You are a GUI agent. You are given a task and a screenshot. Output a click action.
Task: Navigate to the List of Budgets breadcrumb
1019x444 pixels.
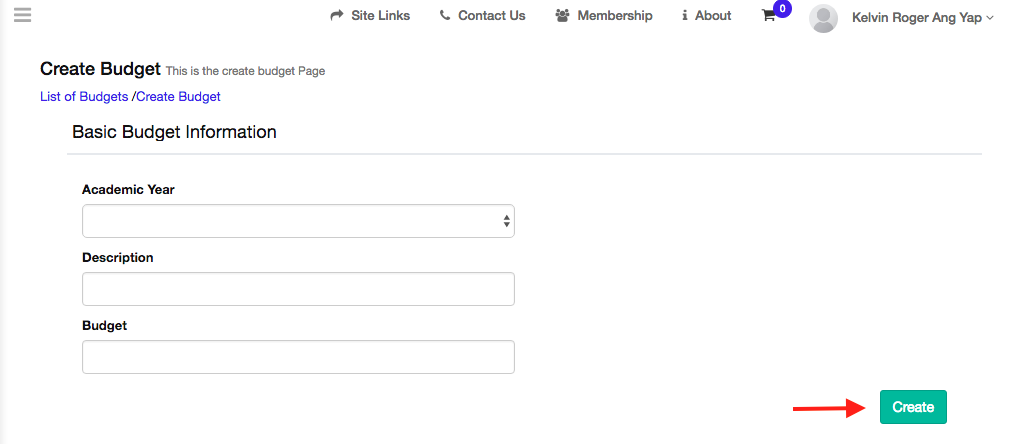tap(84, 97)
